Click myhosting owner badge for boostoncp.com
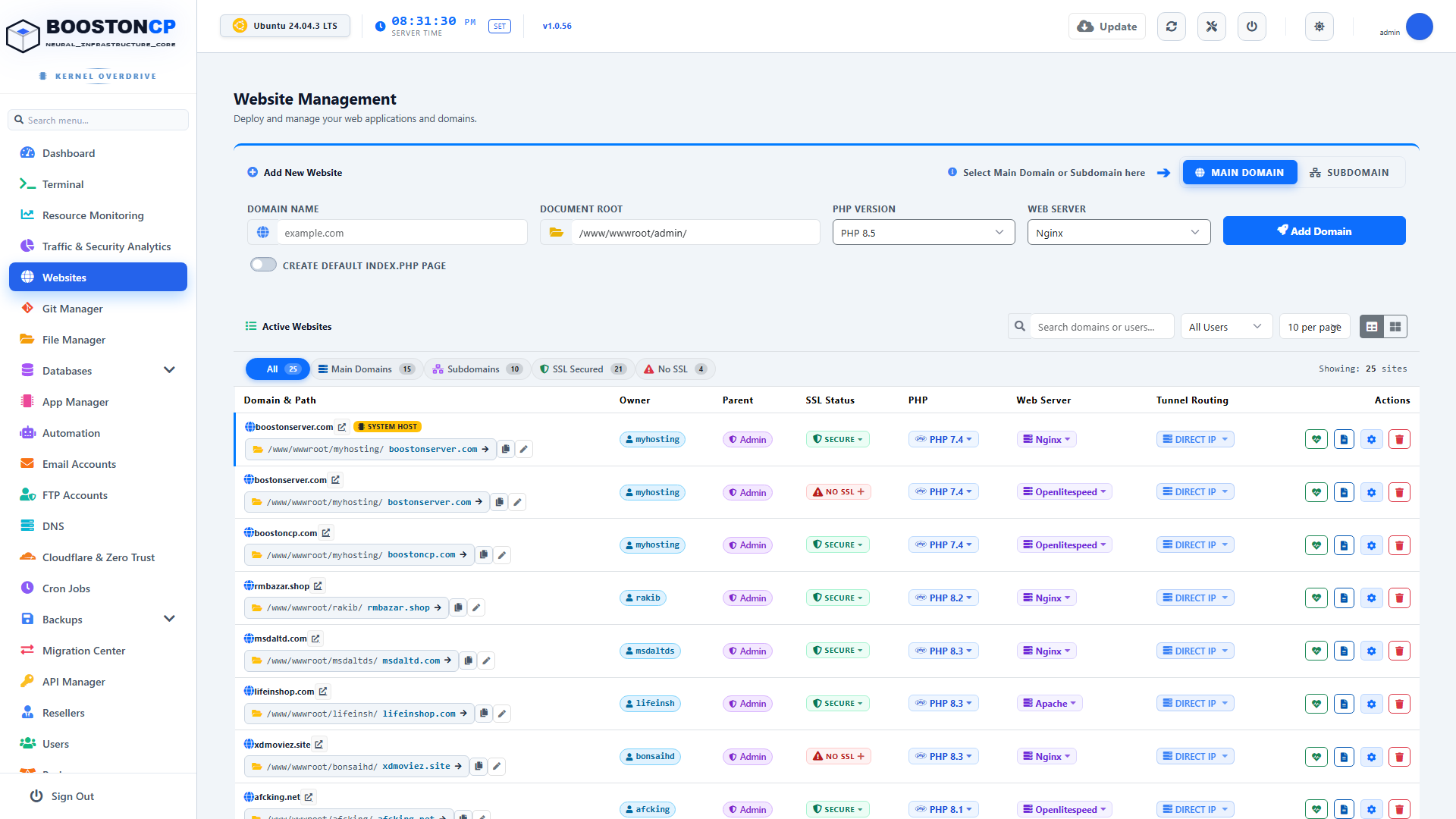 click(652, 544)
